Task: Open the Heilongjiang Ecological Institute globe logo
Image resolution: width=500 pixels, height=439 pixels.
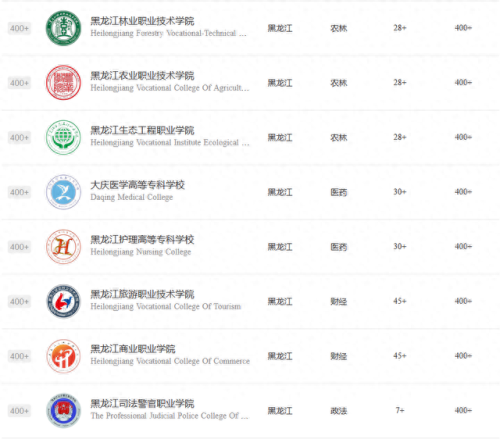Action: click(63, 137)
